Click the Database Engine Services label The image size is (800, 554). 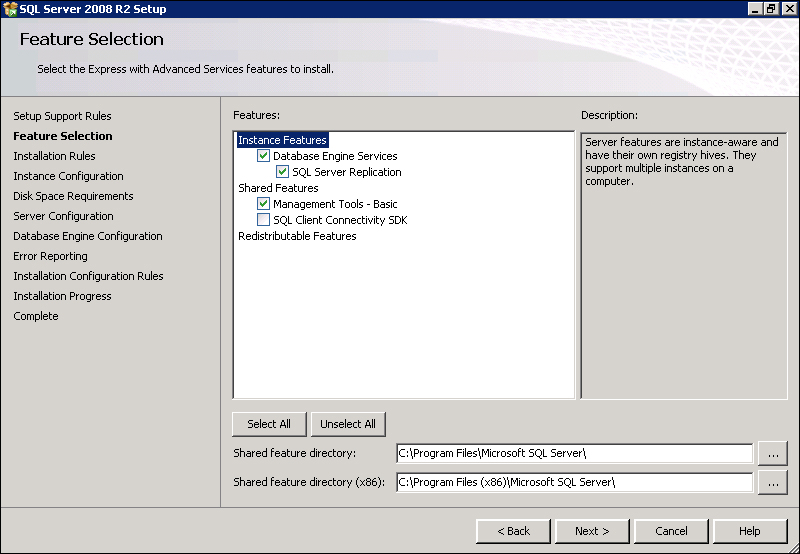coord(335,156)
